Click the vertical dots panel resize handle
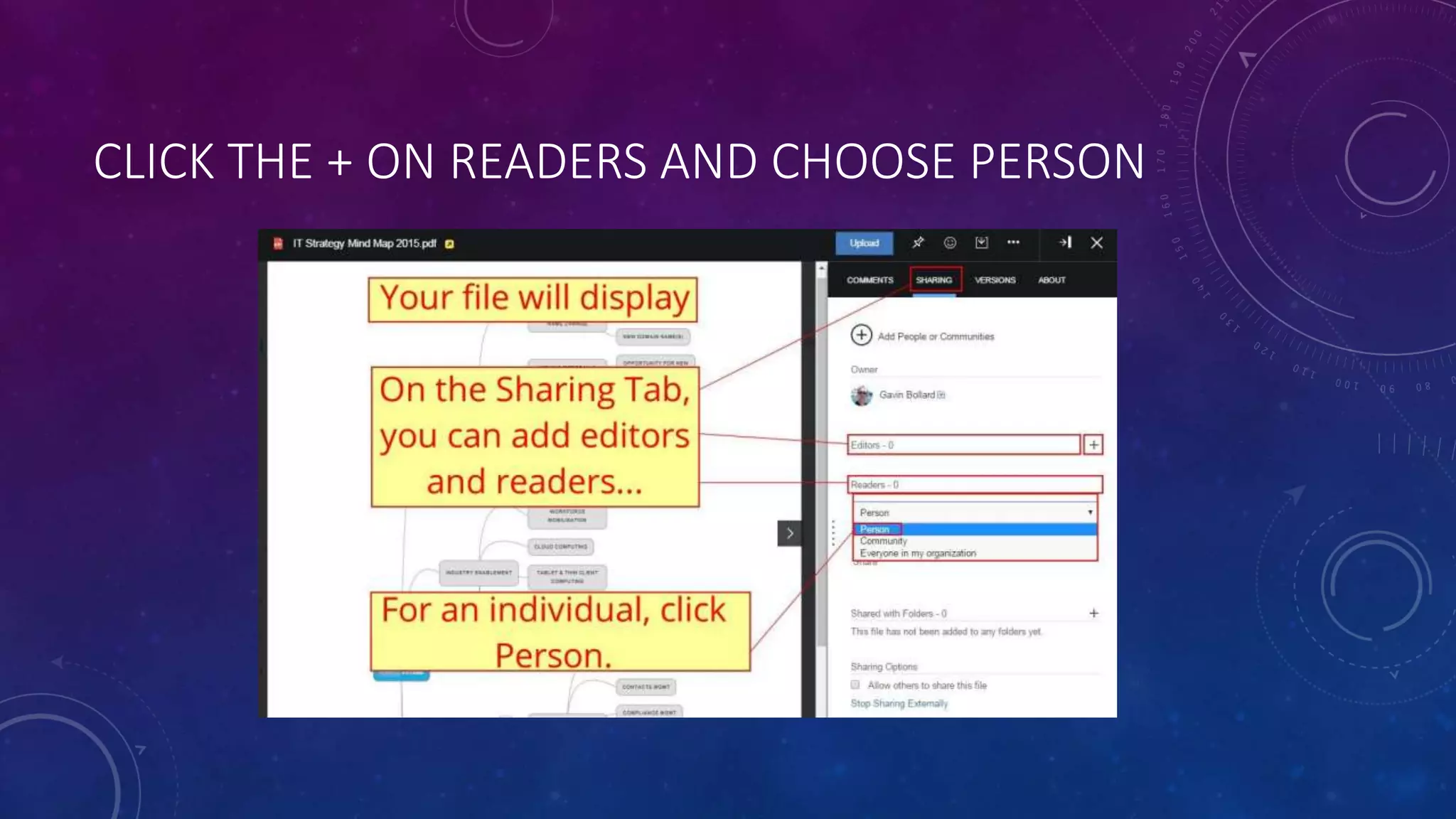Viewport: 1456px width, 819px height. click(833, 533)
